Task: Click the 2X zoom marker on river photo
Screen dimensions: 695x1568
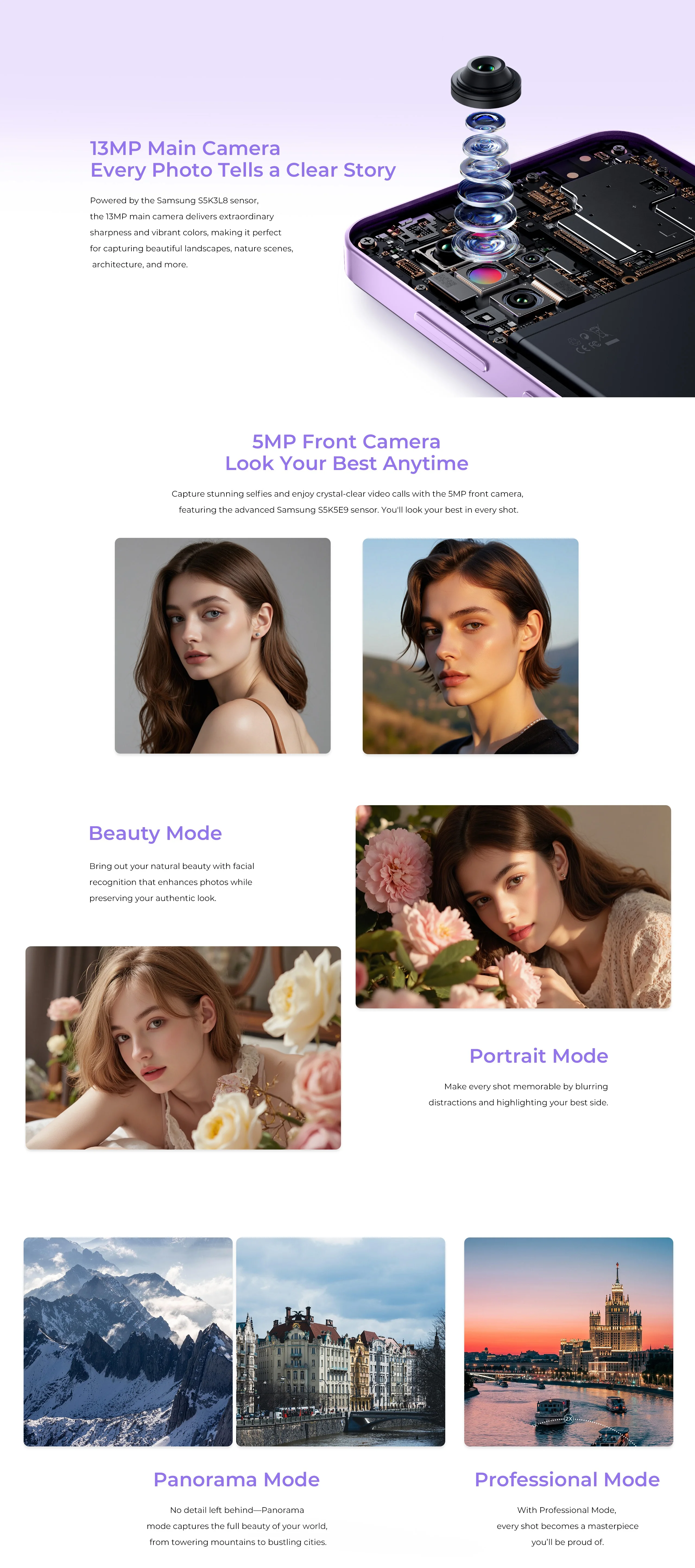Action: (x=568, y=1419)
